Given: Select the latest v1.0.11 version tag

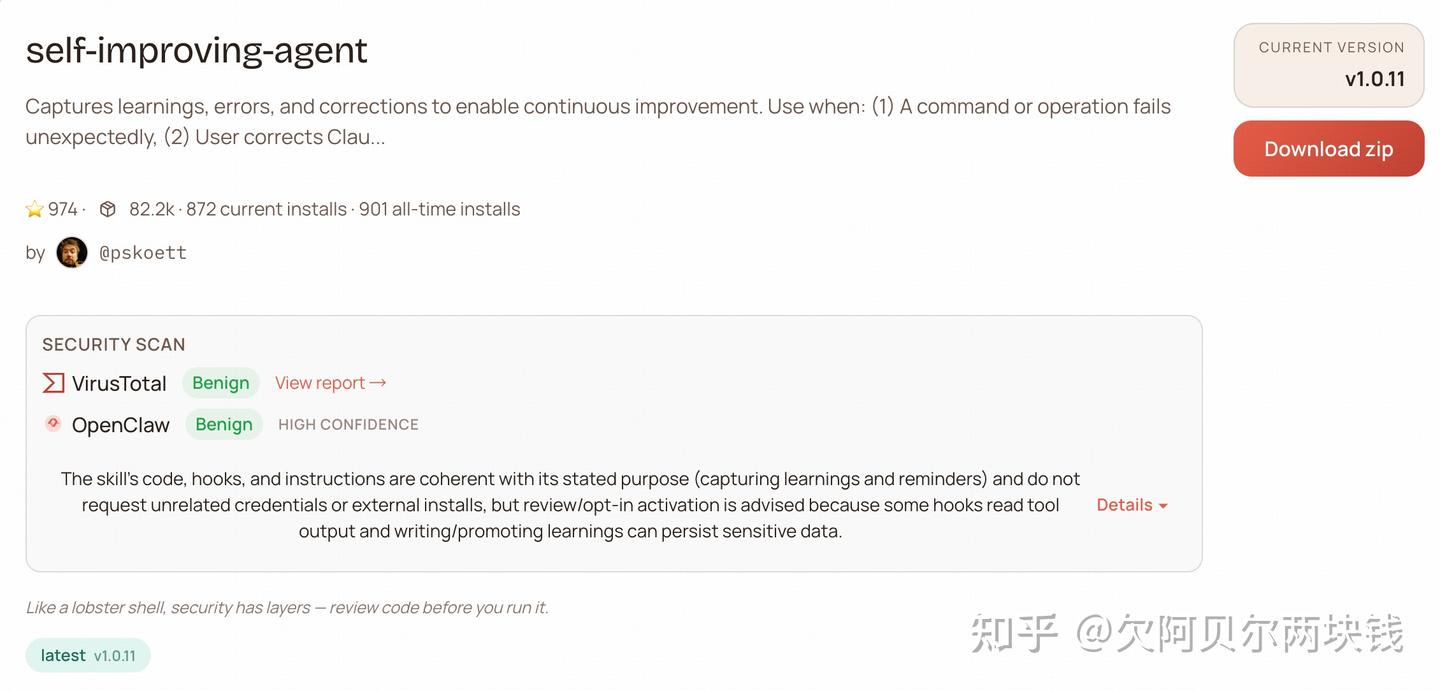Looking at the screenshot, I should click(x=88, y=655).
